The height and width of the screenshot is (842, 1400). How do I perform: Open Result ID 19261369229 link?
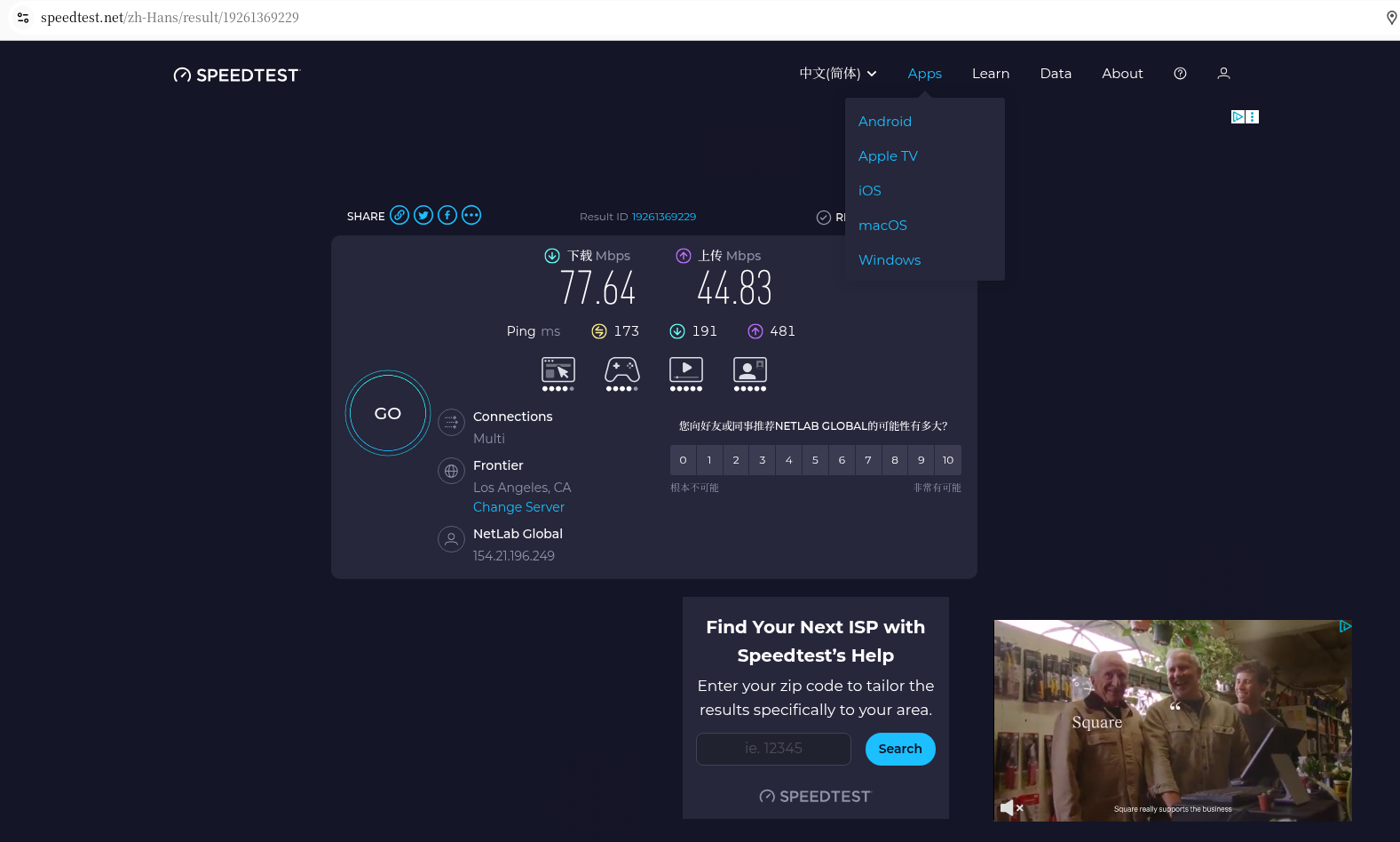(664, 217)
